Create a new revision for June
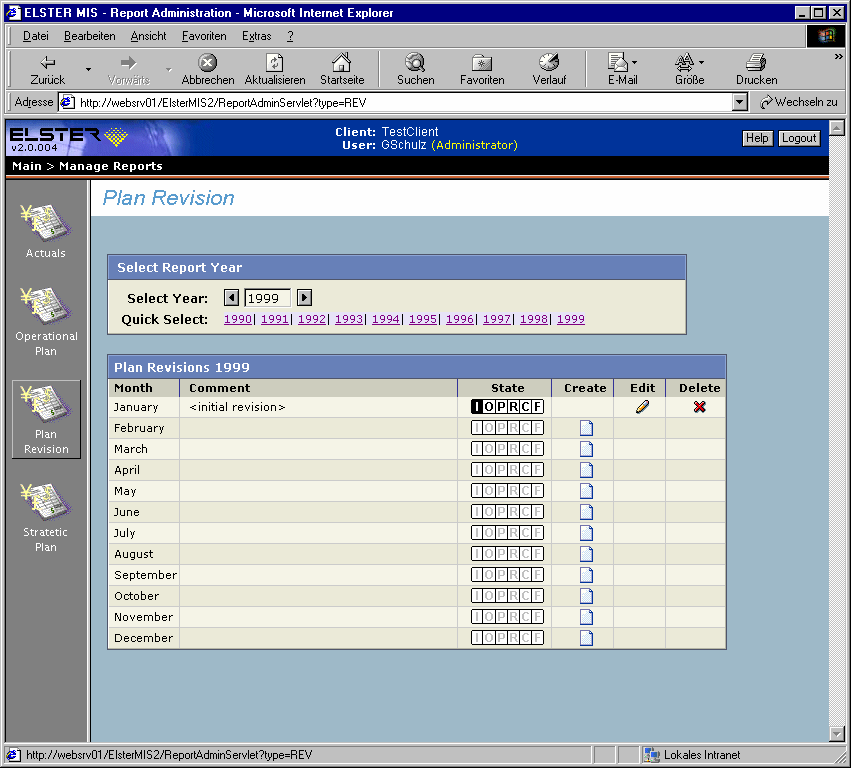The height and width of the screenshot is (768, 851). [x=586, y=512]
